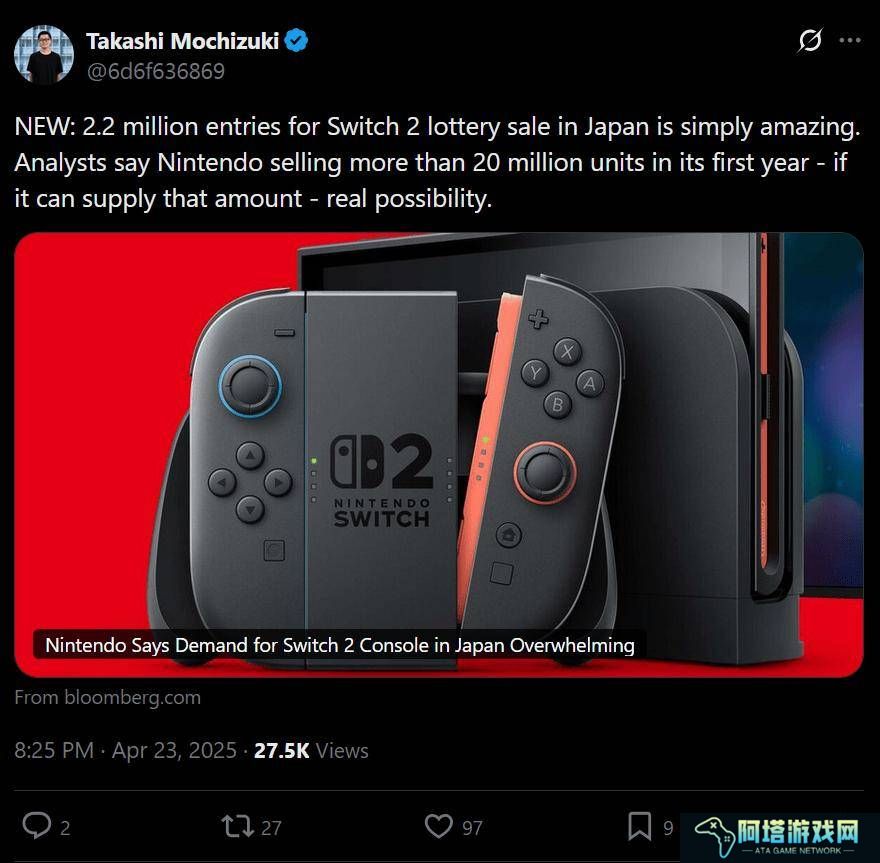Toggle the heart like icon
The image size is (880, 863).
click(x=438, y=826)
